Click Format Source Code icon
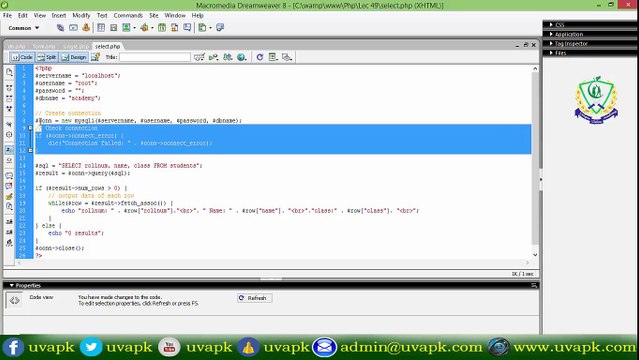Image resolution: width=639 pixels, height=360 pixels. (x=9, y=243)
